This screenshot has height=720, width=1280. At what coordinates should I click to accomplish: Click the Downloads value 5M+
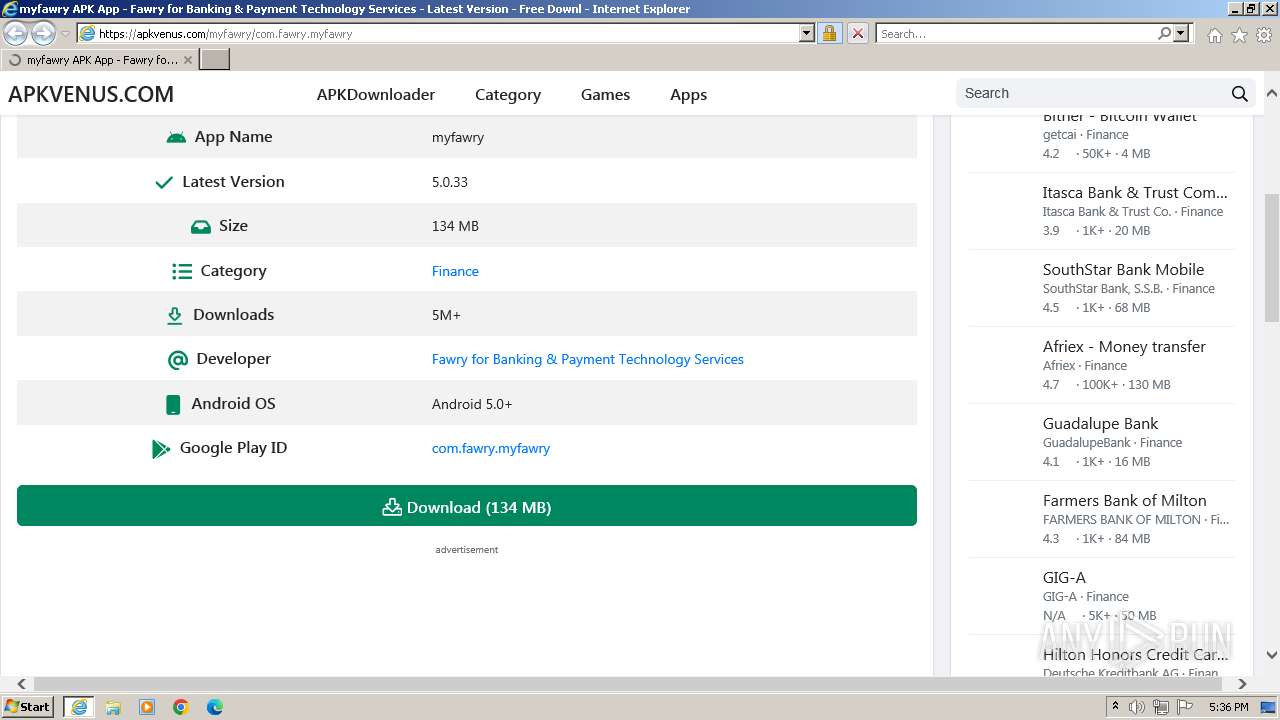point(446,315)
